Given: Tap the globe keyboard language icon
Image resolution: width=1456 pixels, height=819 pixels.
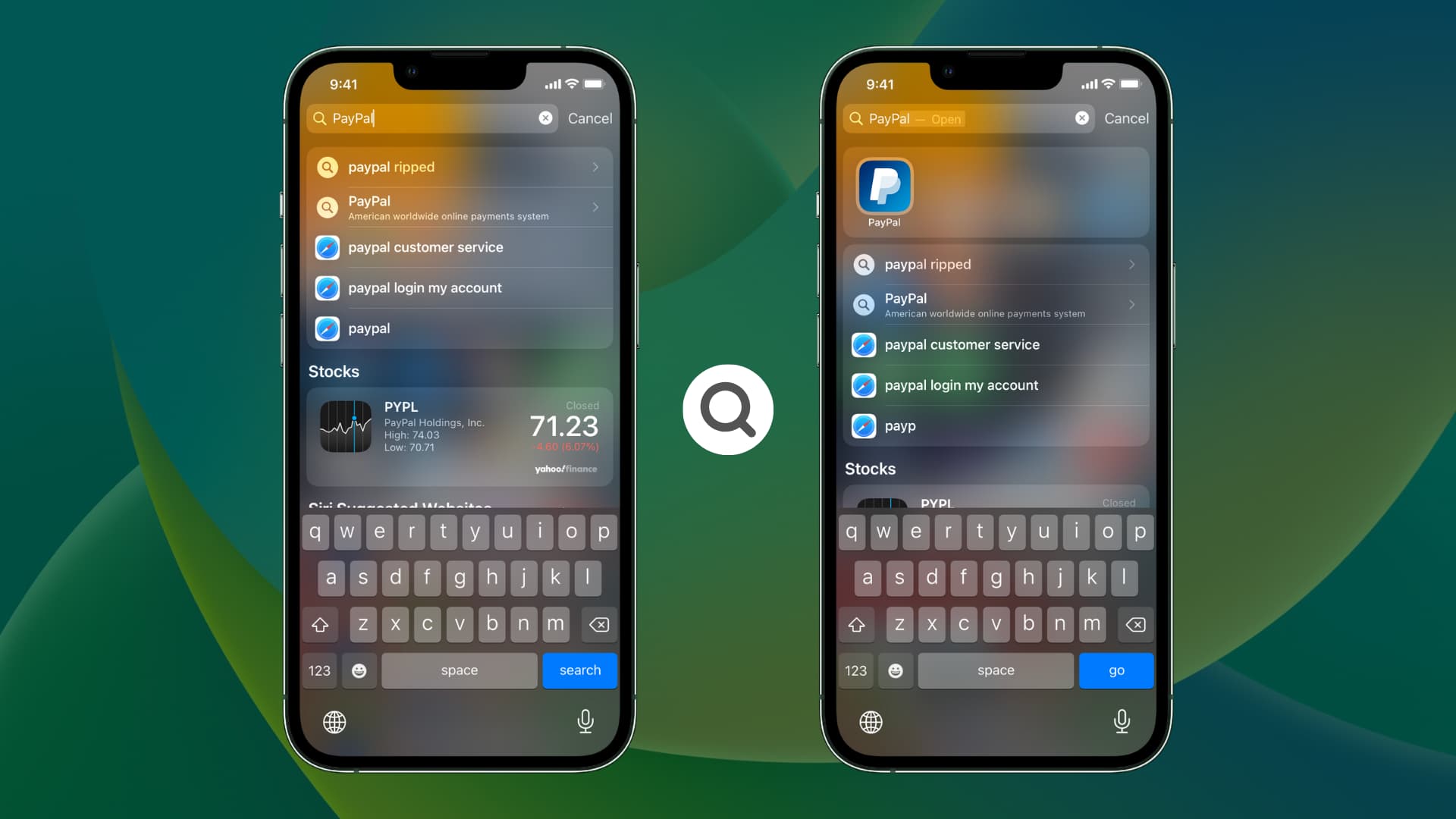Looking at the screenshot, I should click(x=335, y=722).
